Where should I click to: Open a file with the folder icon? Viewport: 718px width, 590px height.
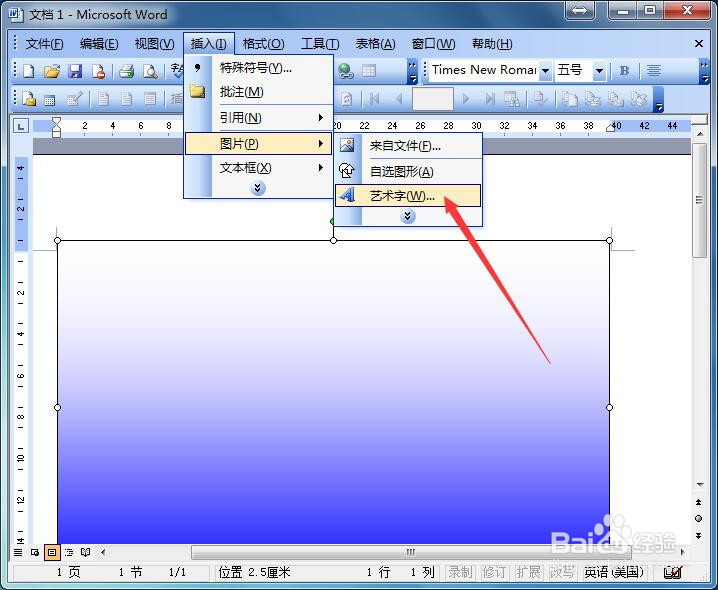52,71
